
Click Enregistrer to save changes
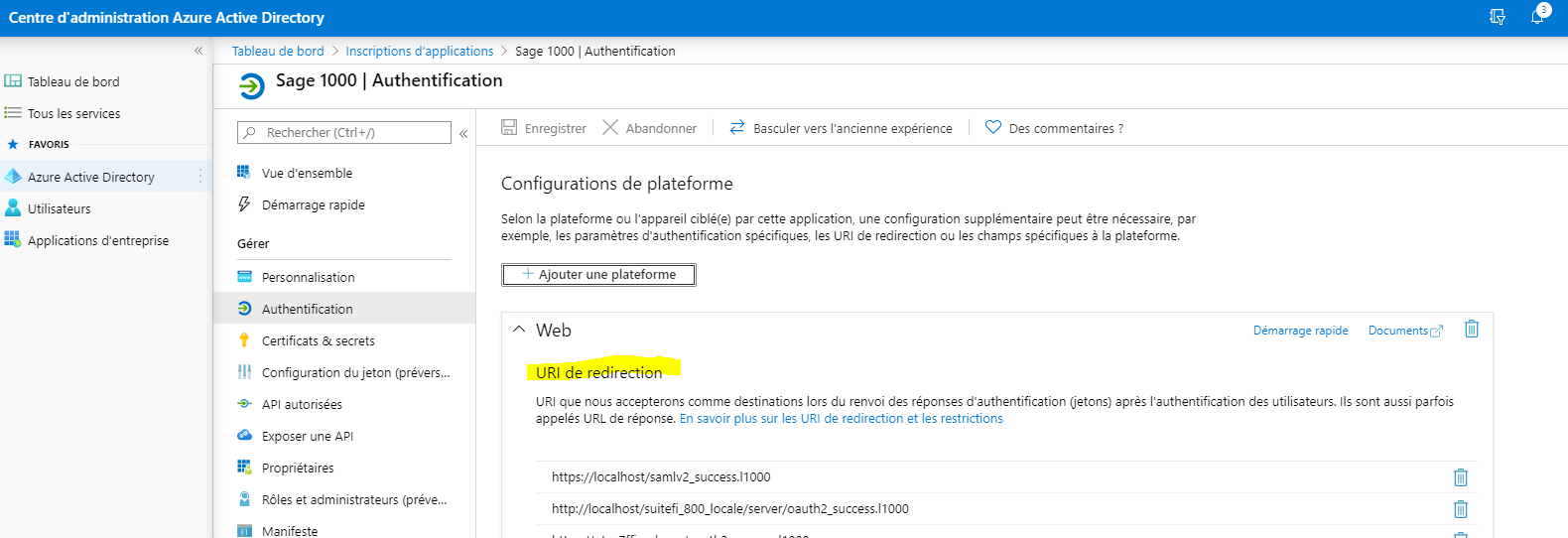coord(544,128)
